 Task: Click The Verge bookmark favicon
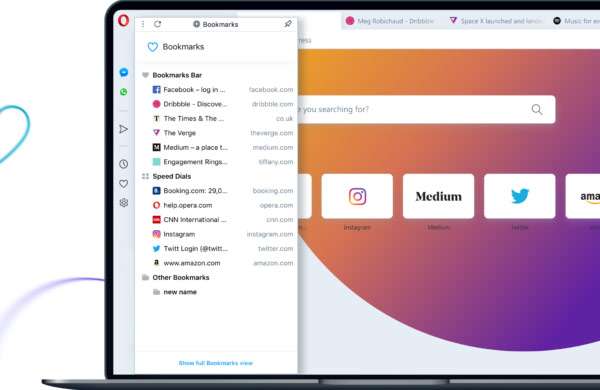157,133
